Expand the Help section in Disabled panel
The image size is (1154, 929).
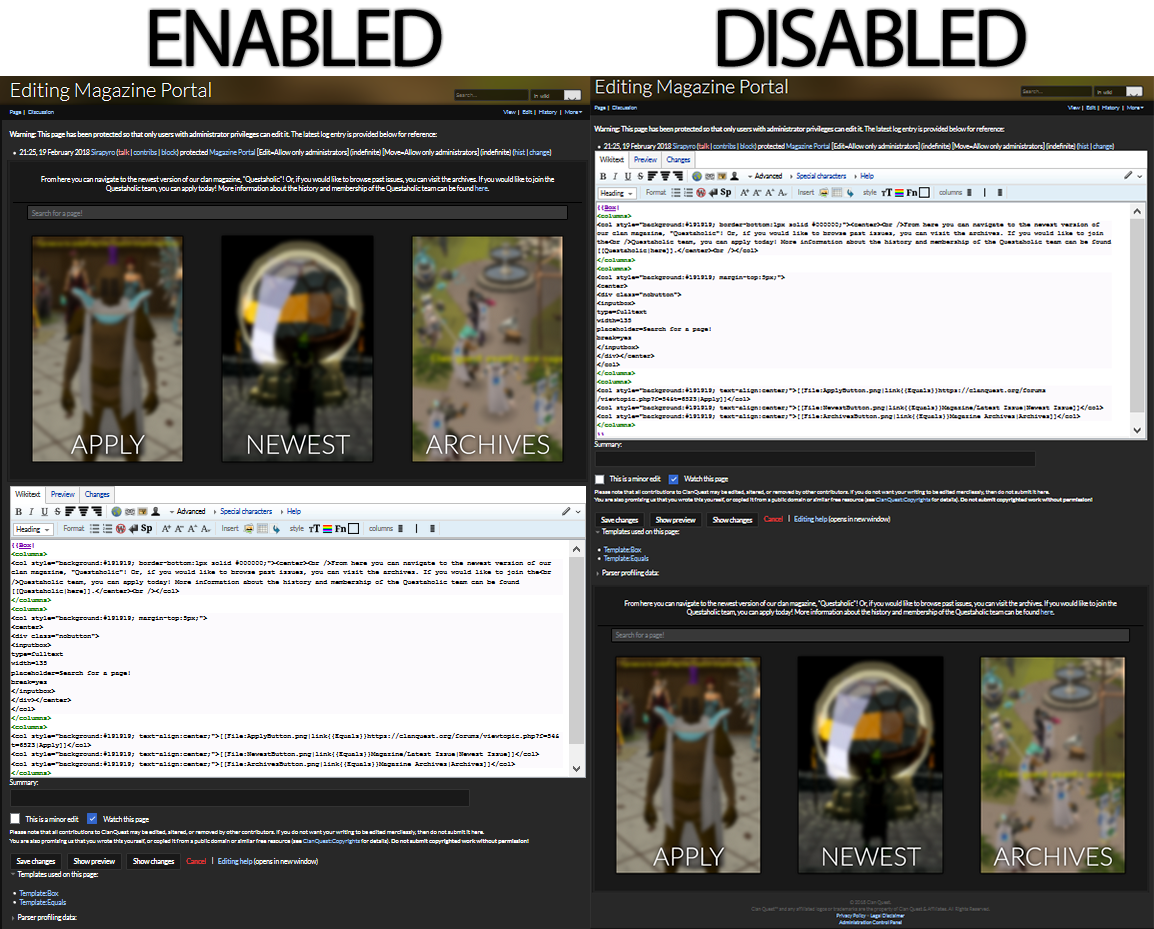pos(864,176)
